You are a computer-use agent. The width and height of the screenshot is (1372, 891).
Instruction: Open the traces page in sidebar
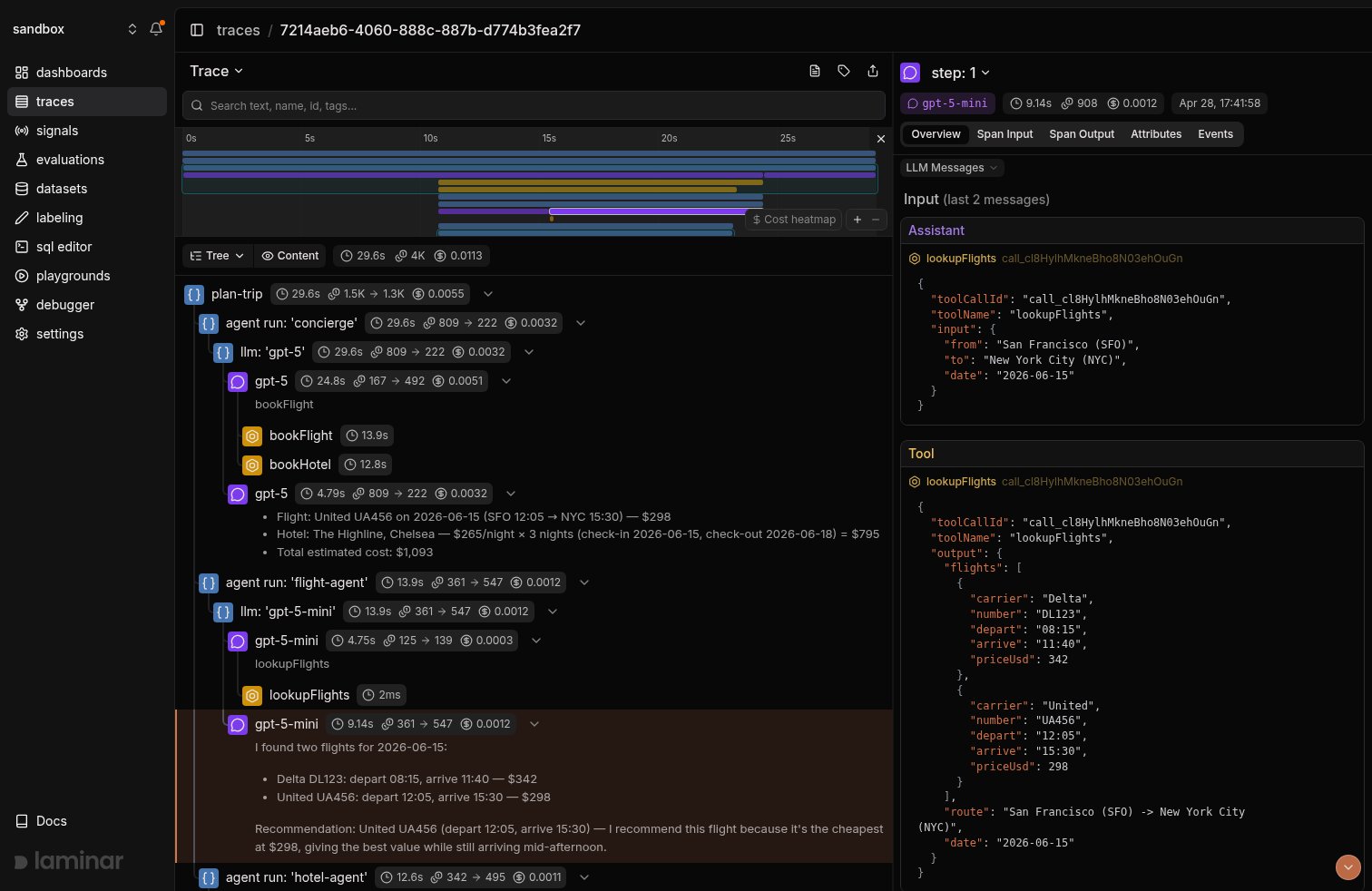coord(87,102)
